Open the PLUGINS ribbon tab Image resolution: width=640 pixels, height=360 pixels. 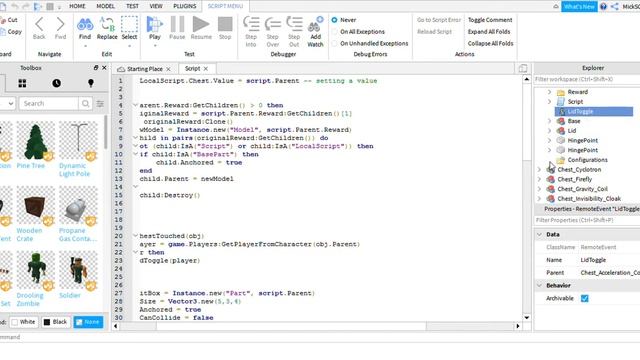184,6
